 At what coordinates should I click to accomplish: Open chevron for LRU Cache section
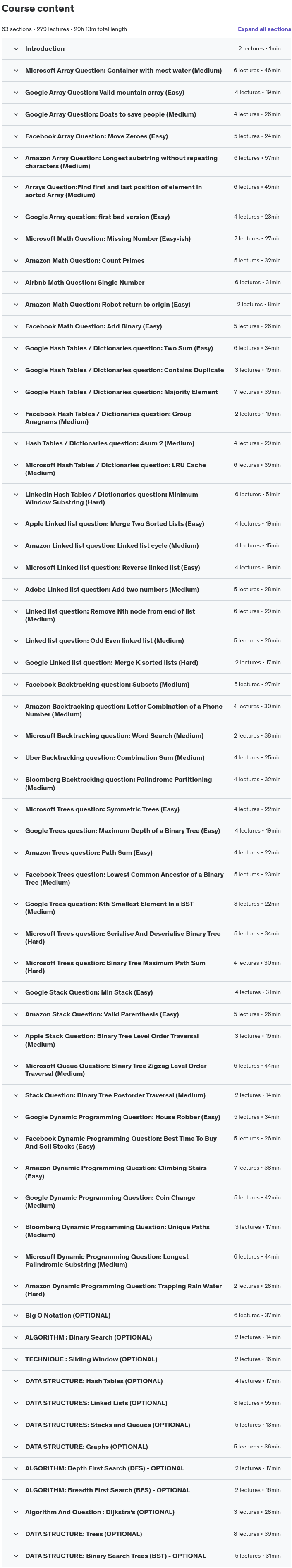tap(16, 465)
